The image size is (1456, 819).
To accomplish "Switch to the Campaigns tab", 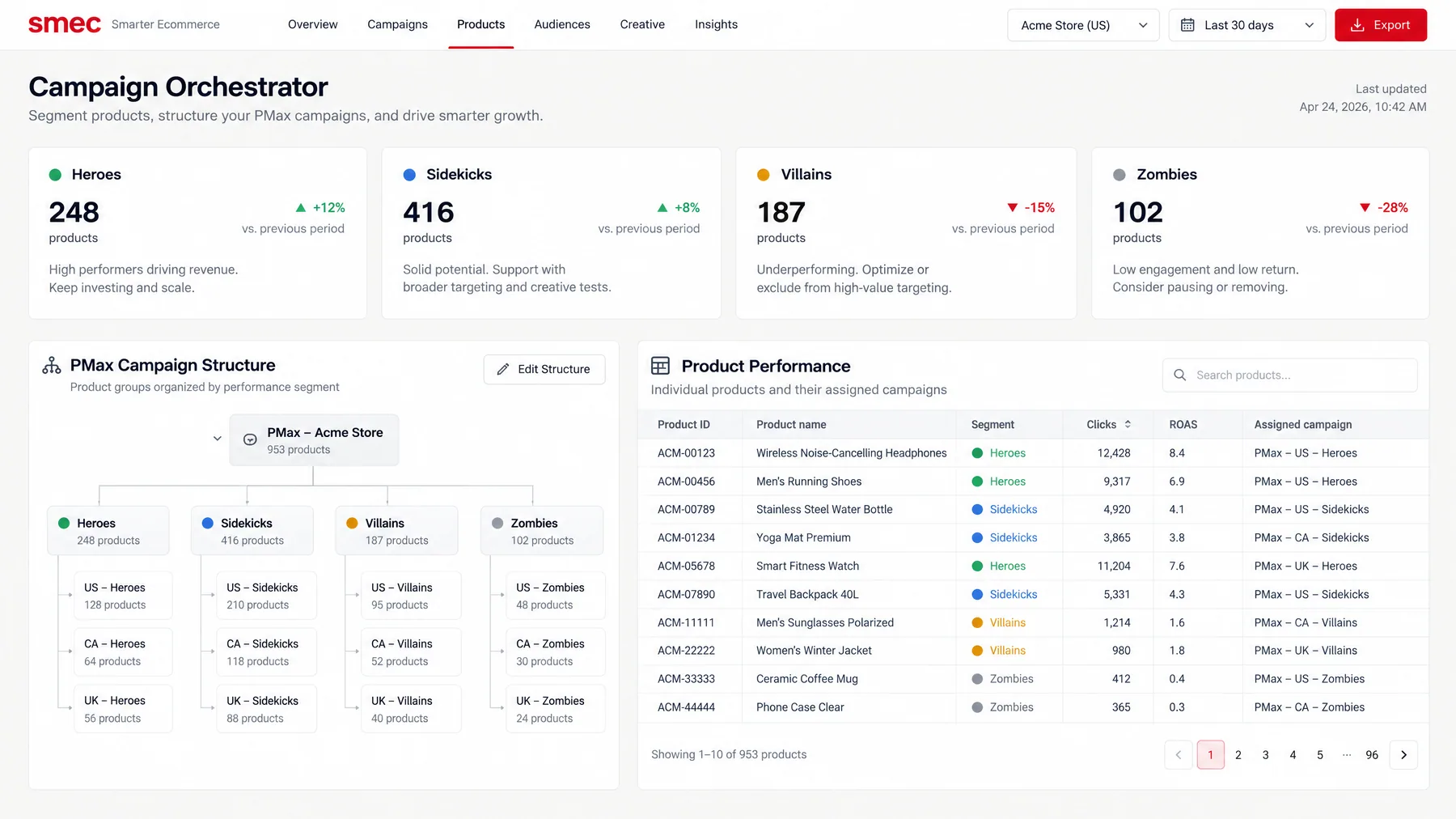I will click(x=397, y=24).
